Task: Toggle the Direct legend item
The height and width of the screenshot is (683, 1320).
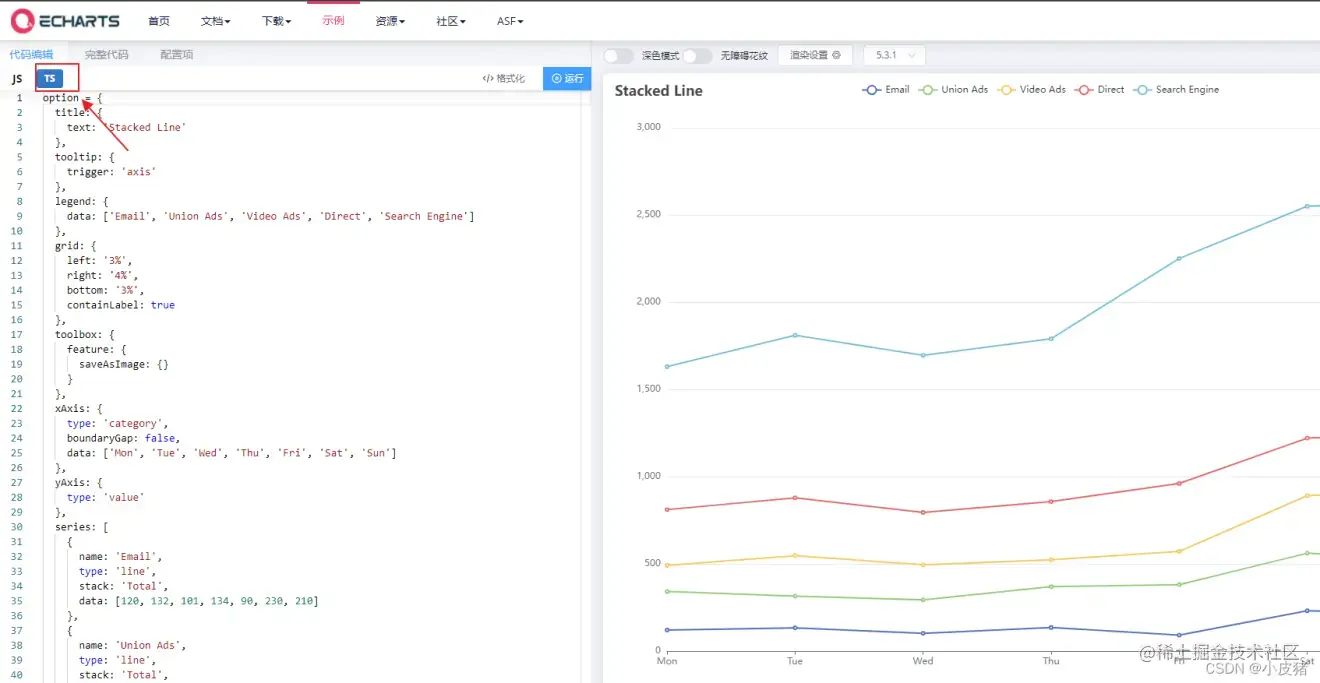Action: [1100, 89]
